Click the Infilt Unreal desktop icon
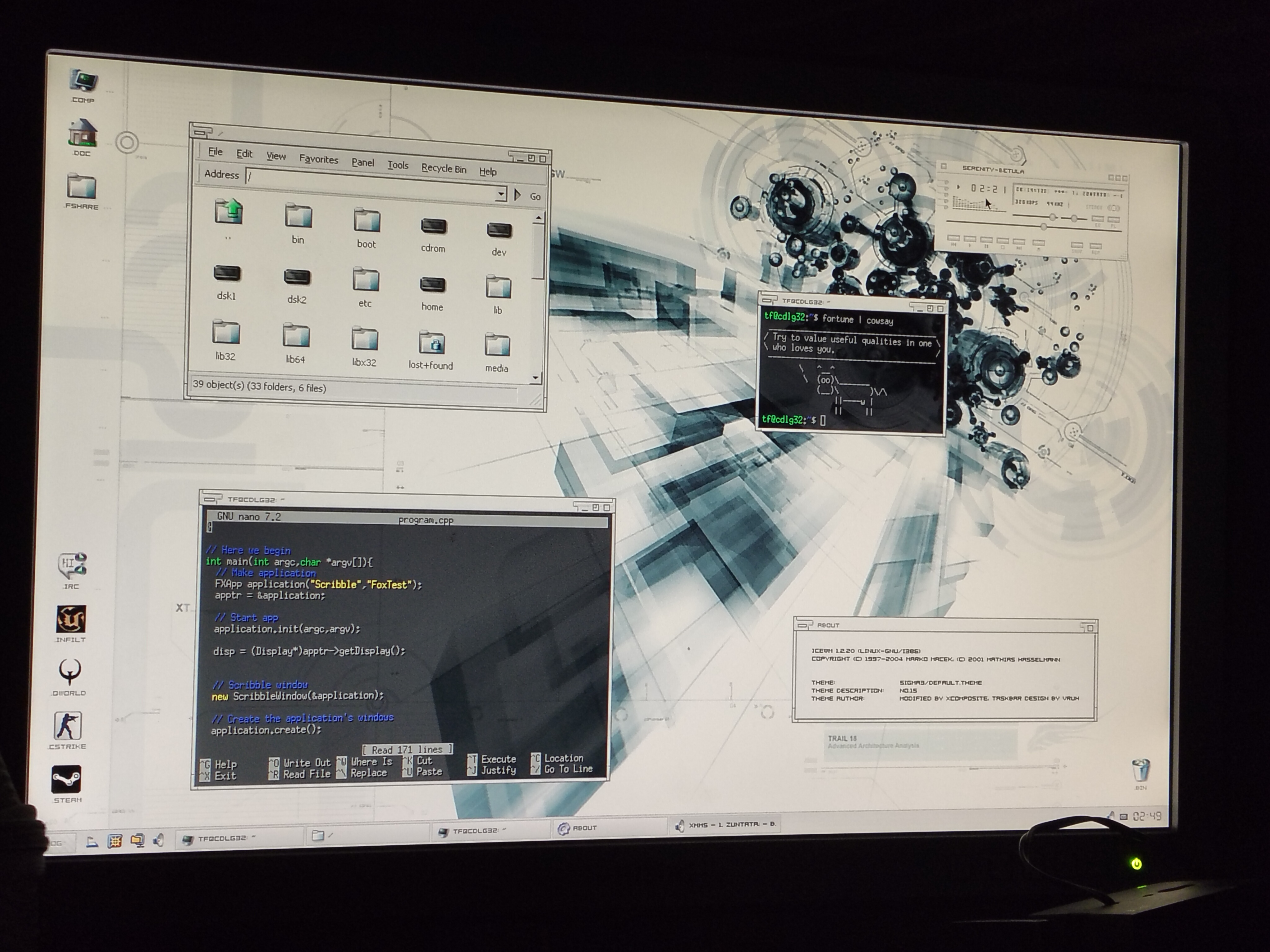Image resolution: width=1270 pixels, height=952 pixels. tap(71, 620)
